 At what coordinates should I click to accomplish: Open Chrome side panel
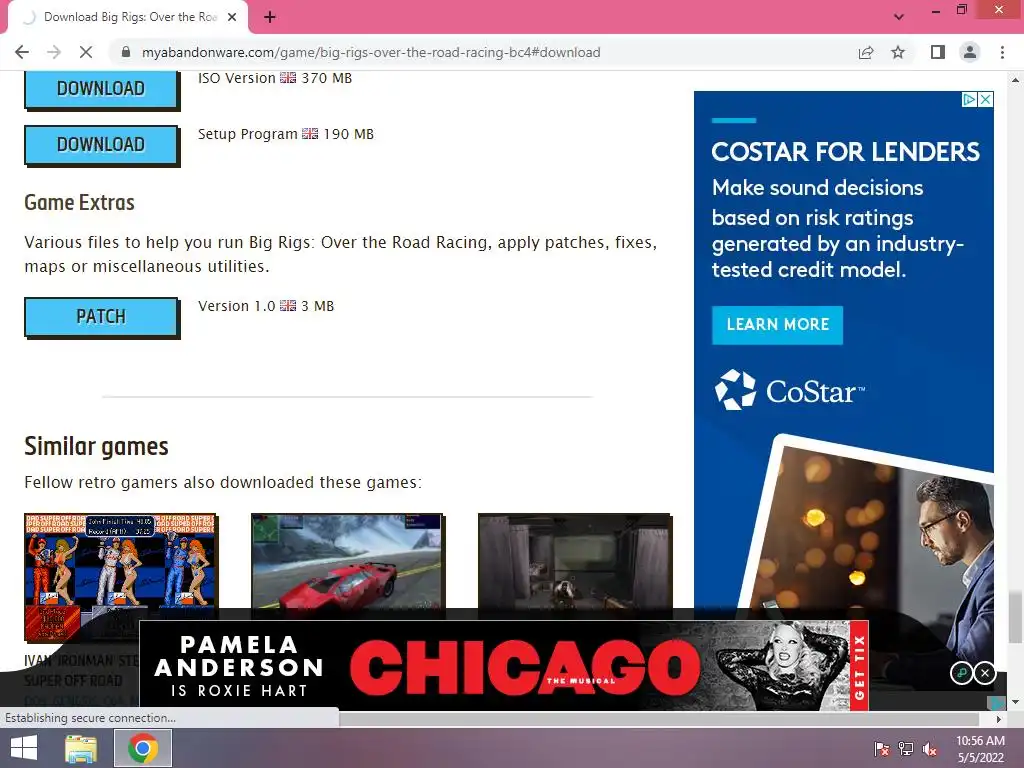(x=938, y=52)
